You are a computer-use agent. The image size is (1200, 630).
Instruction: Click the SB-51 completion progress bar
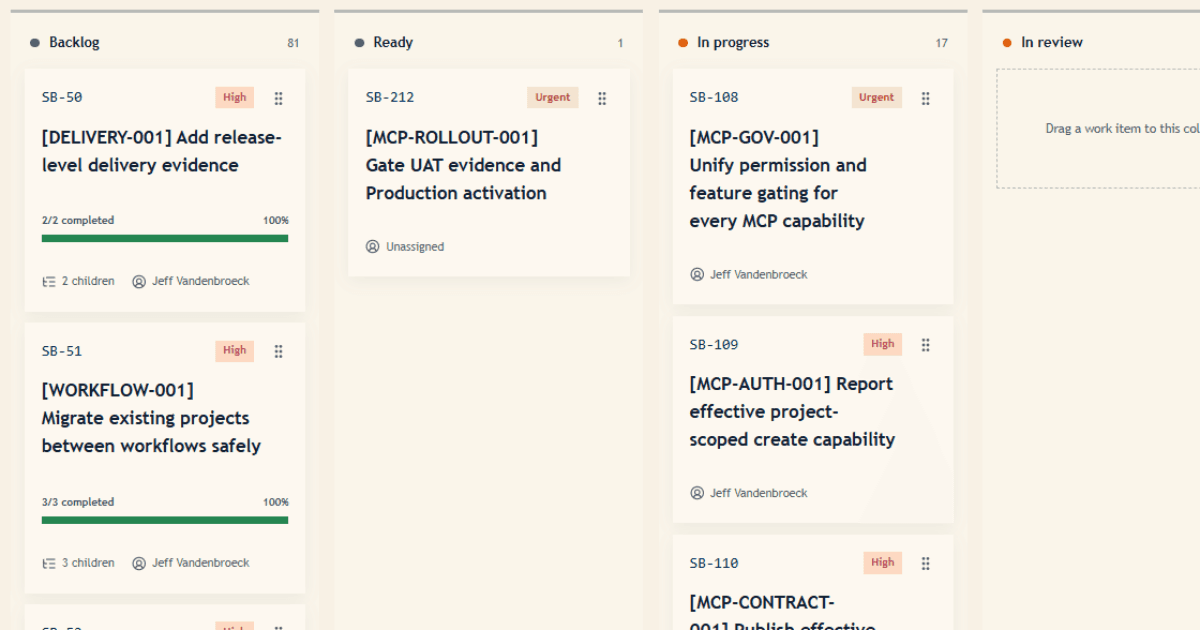(165, 521)
